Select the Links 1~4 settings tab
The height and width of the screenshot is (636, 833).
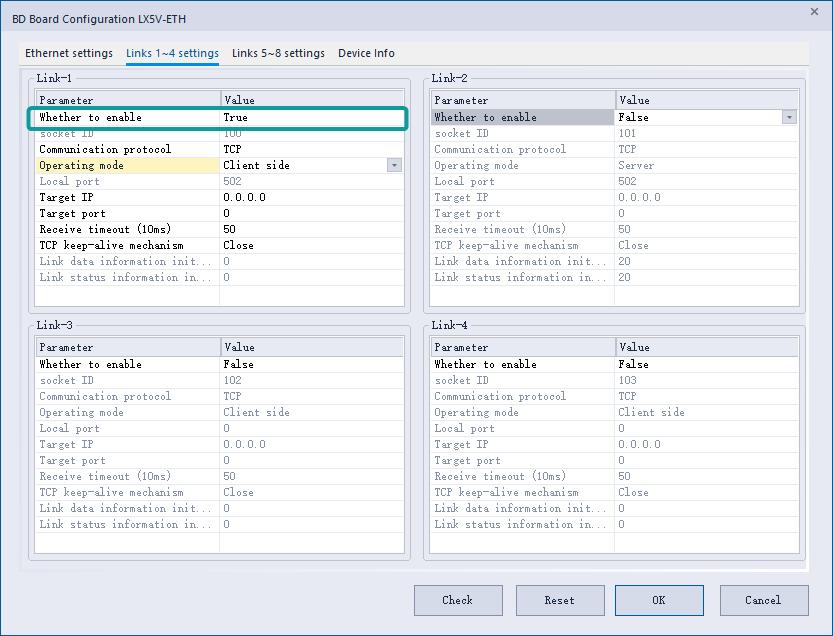pyautogui.click(x=172, y=53)
